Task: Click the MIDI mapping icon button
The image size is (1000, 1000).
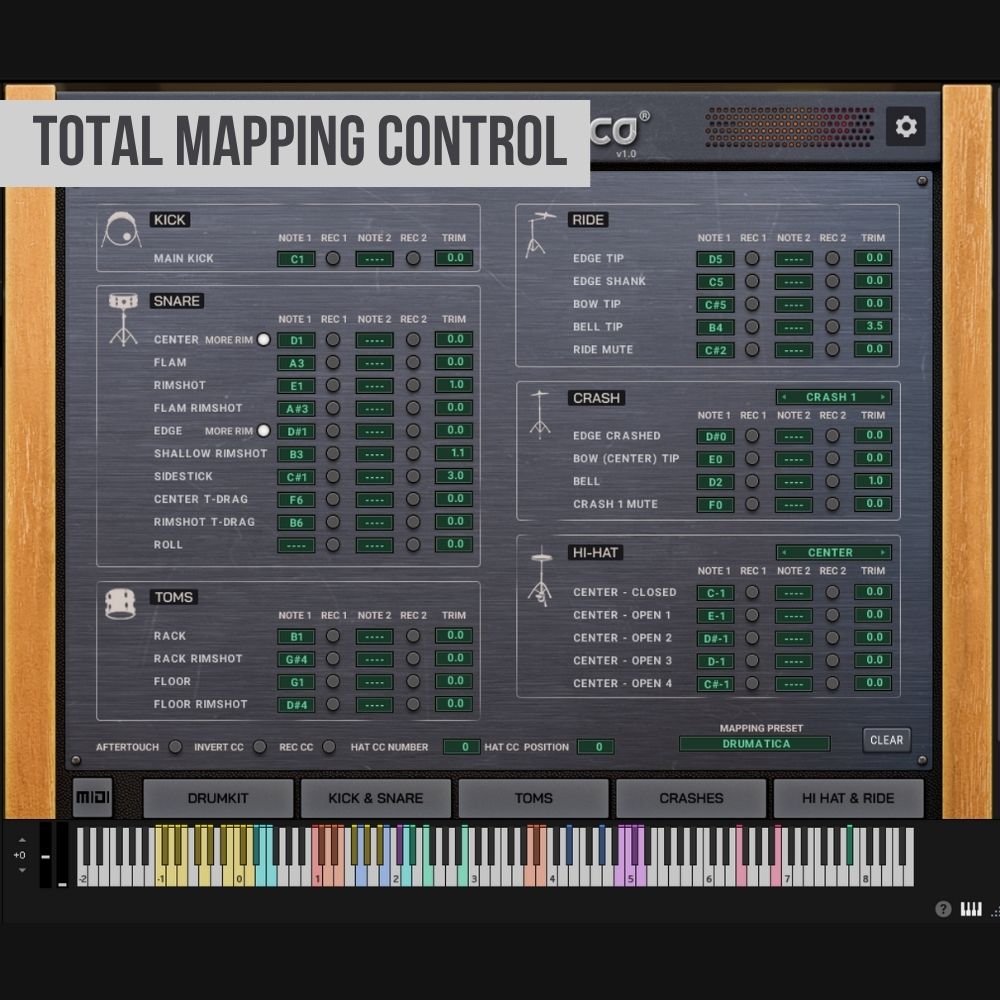Action: pos(93,798)
